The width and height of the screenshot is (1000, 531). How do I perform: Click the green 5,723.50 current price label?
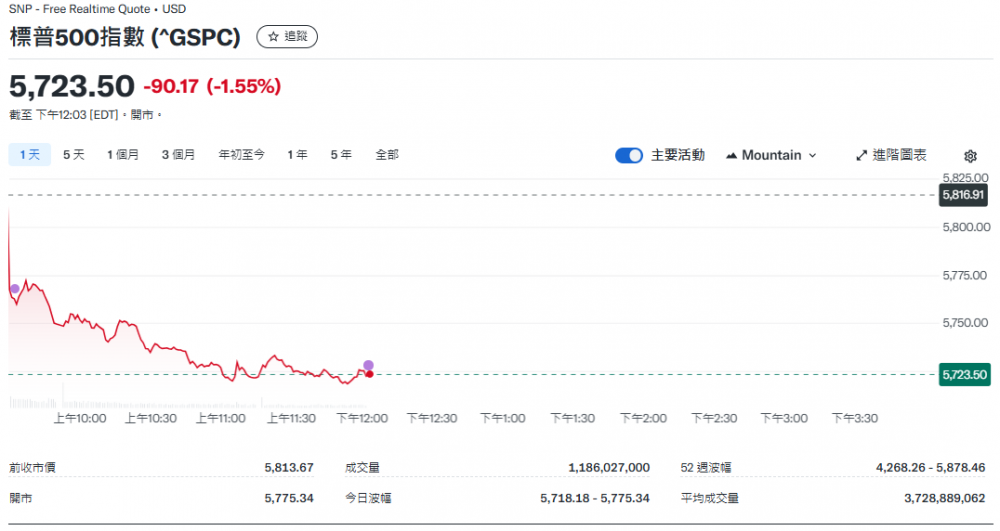[x=964, y=375]
